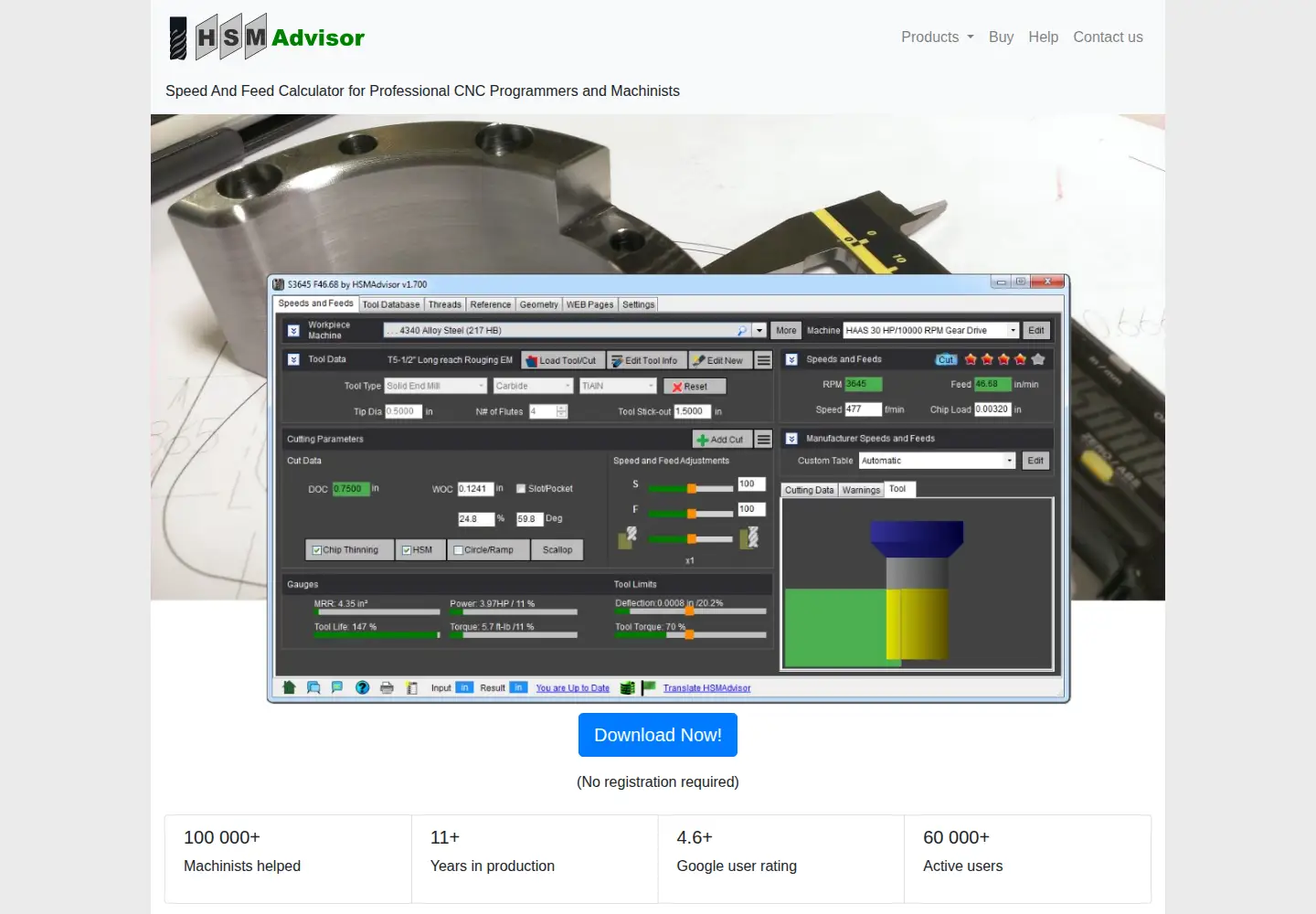Open the workpiece material dropdown arrow
1316x914 pixels.
[759, 331]
